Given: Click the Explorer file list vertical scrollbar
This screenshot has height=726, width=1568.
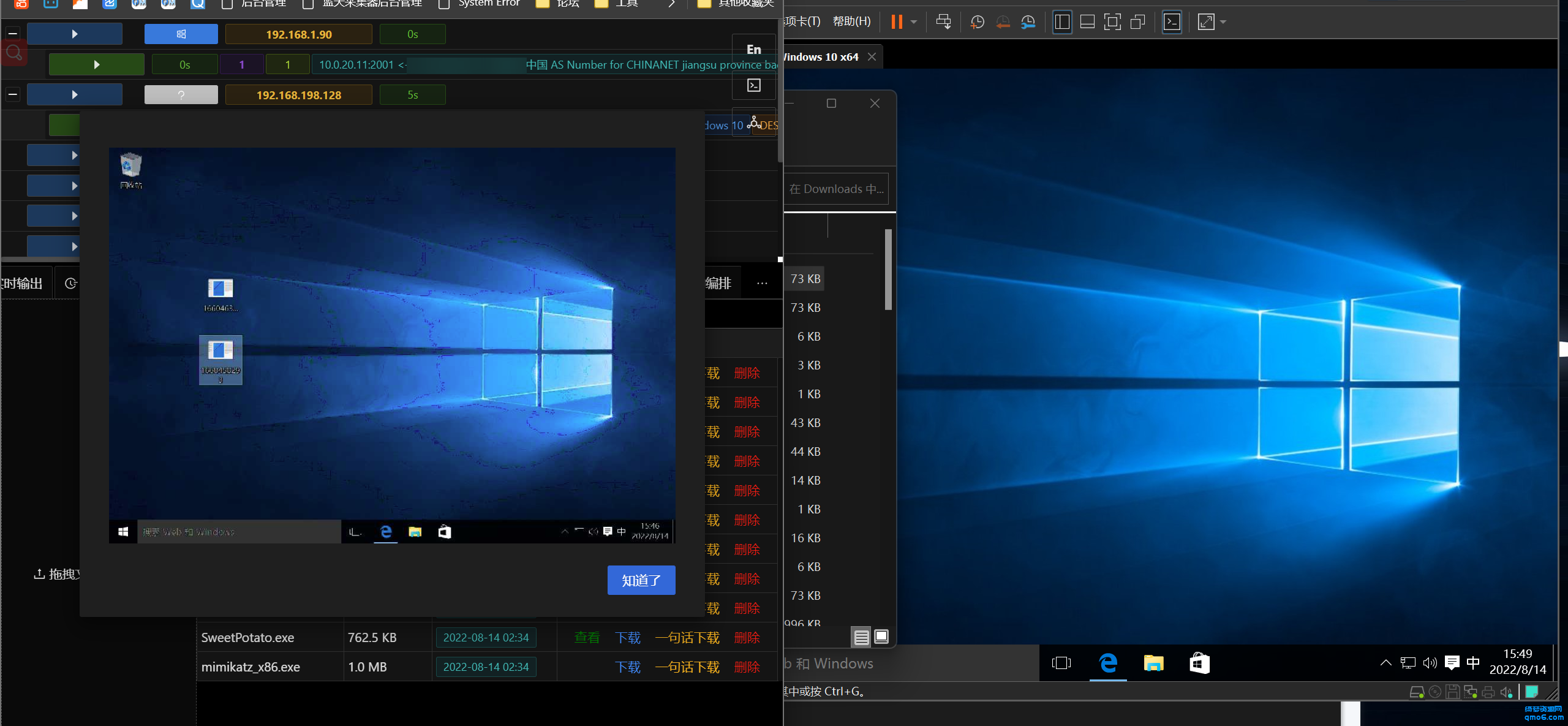Looking at the screenshot, I should (x=888, y=270).
